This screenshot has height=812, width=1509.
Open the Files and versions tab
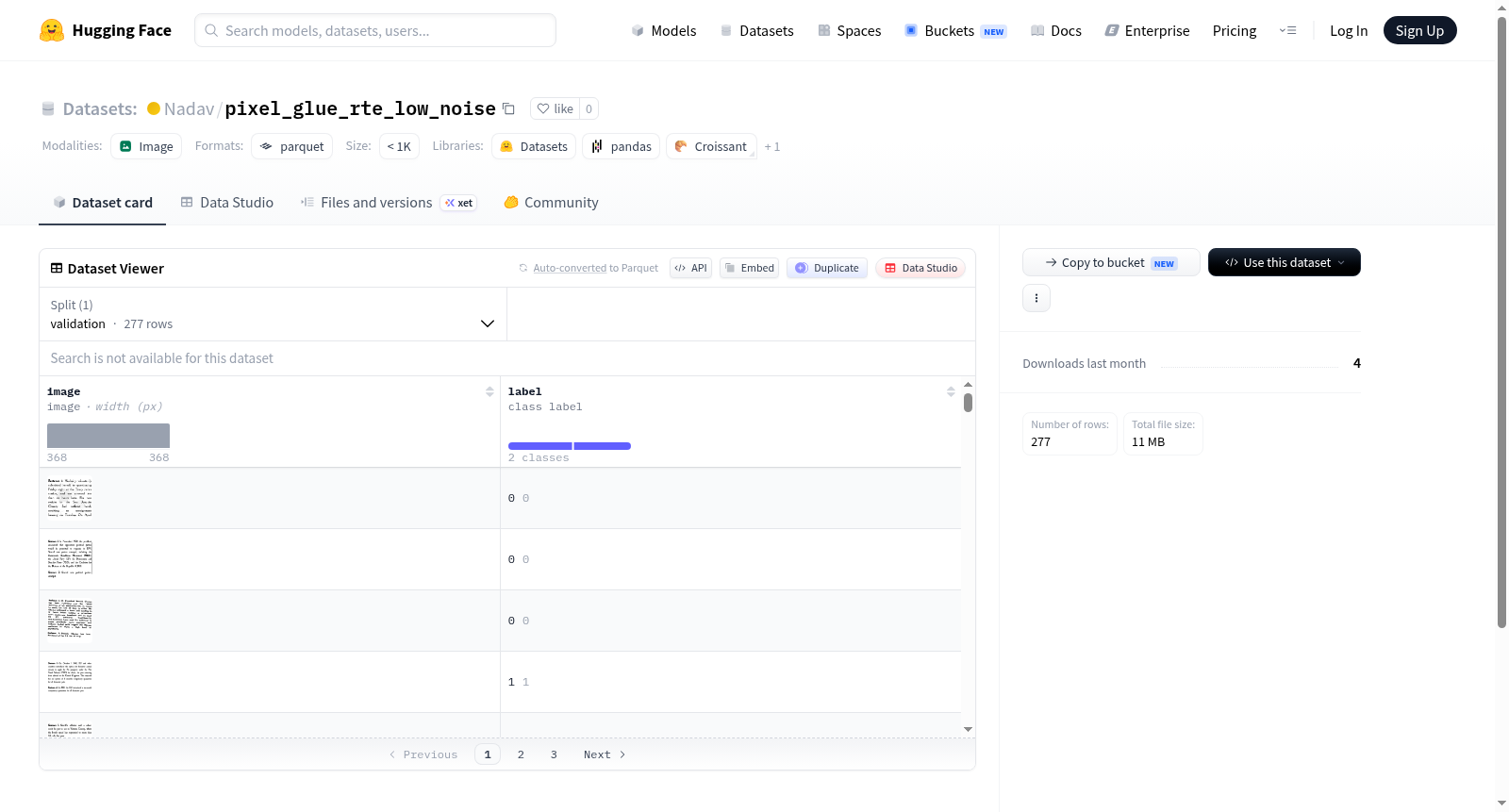[388, 202]
